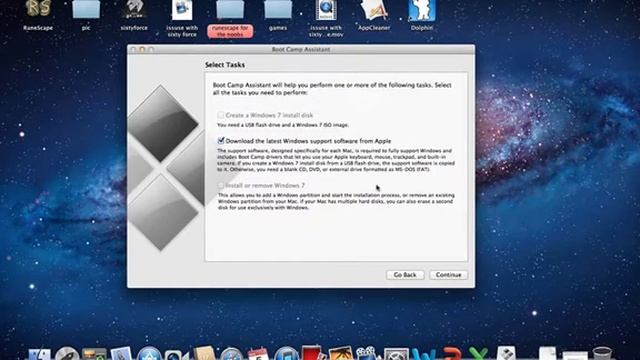Open Microsoft Word from the Dock
The height and width of the screenshot is (360, 640).
tap(423, 354)
